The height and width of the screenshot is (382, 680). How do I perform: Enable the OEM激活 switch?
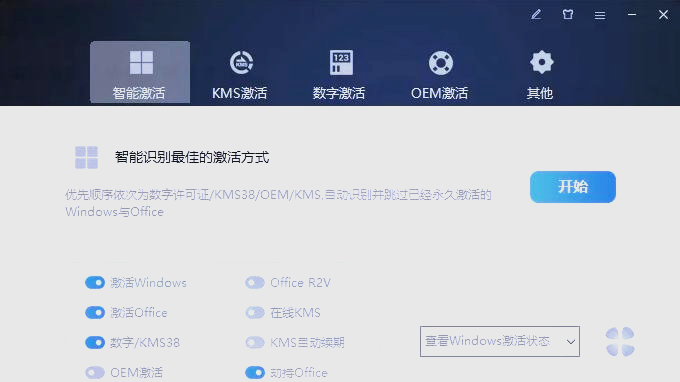pyautogui.click(x=95, y=372)
